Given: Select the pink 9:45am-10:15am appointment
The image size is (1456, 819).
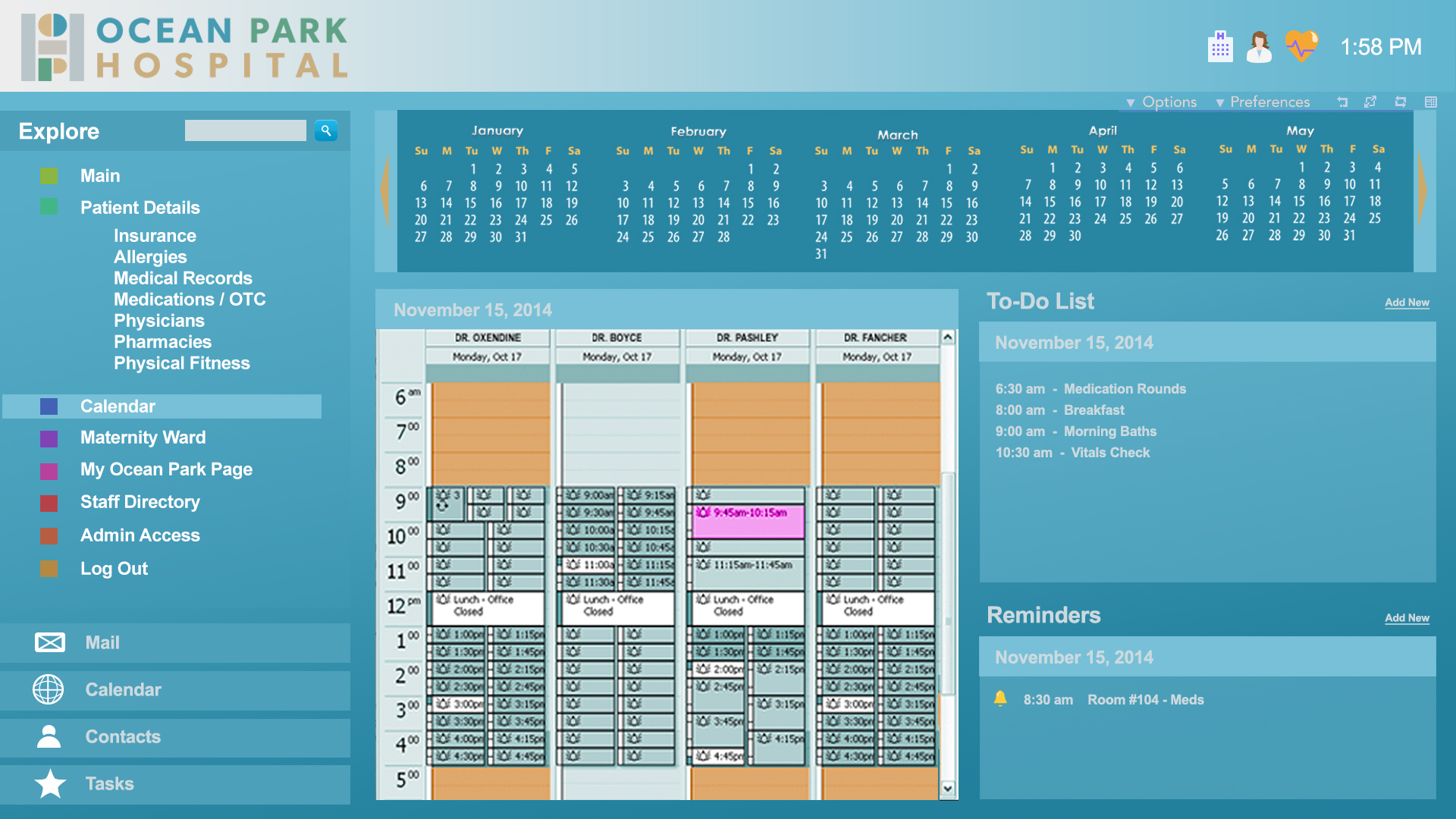Looking at the screenshot, I should click(x=748, y=521).
